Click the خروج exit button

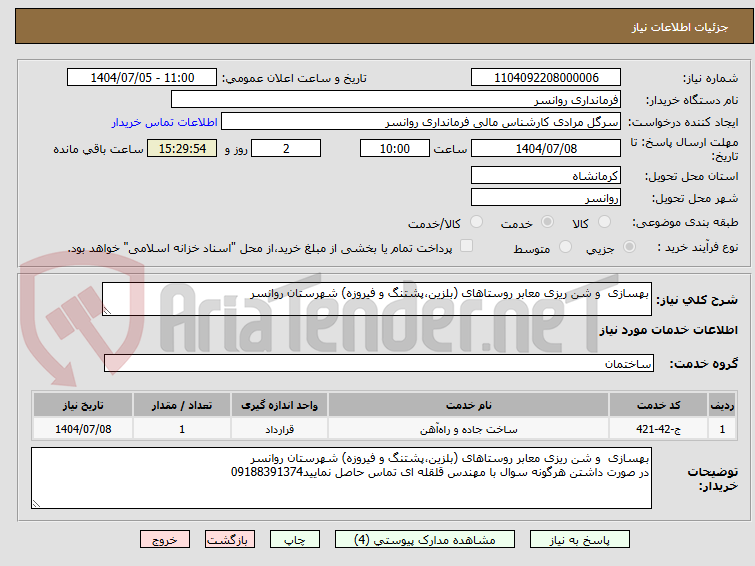tap(165, 540)
